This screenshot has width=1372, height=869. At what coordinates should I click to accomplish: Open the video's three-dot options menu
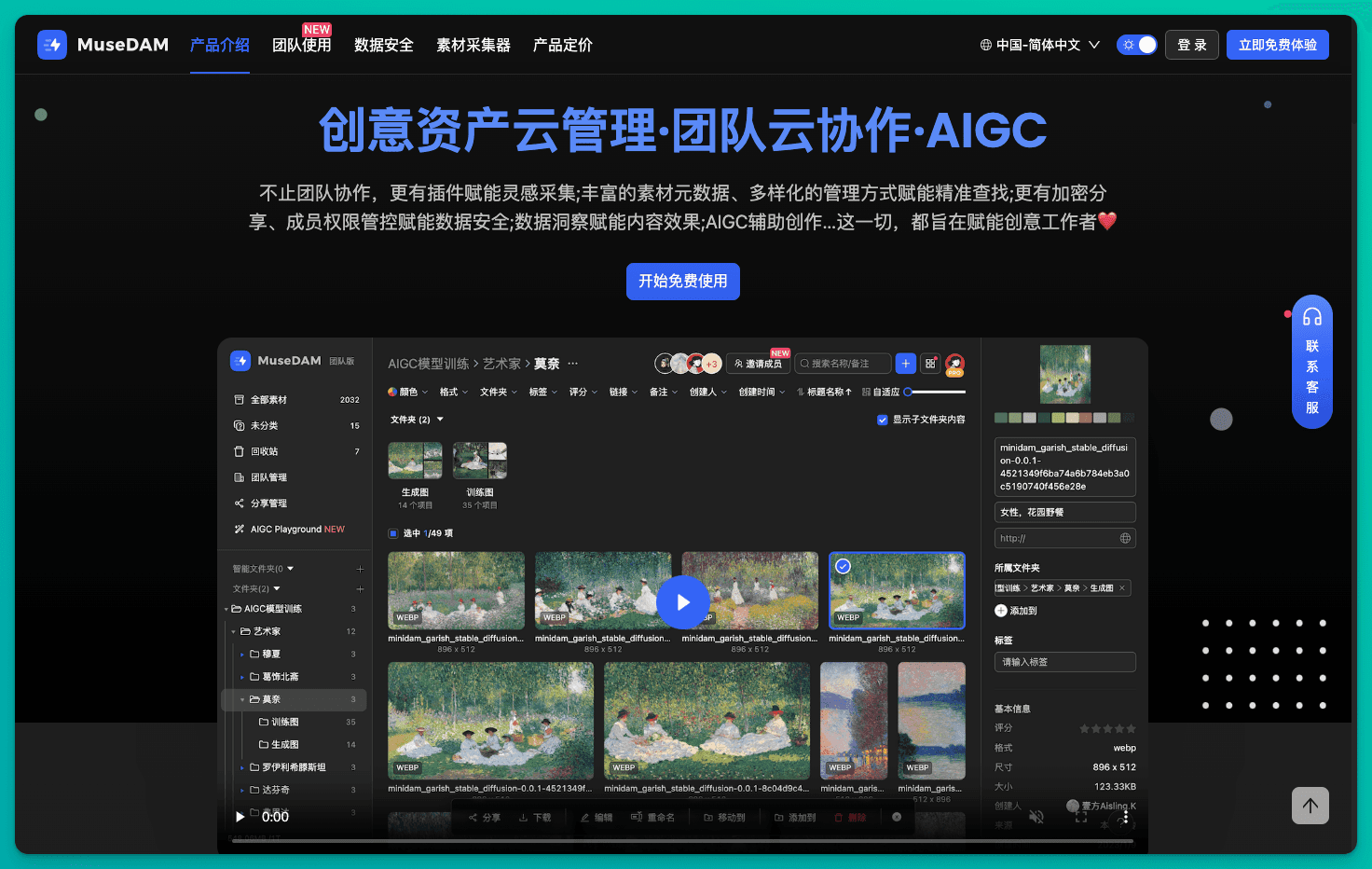tap(1126, 817)
